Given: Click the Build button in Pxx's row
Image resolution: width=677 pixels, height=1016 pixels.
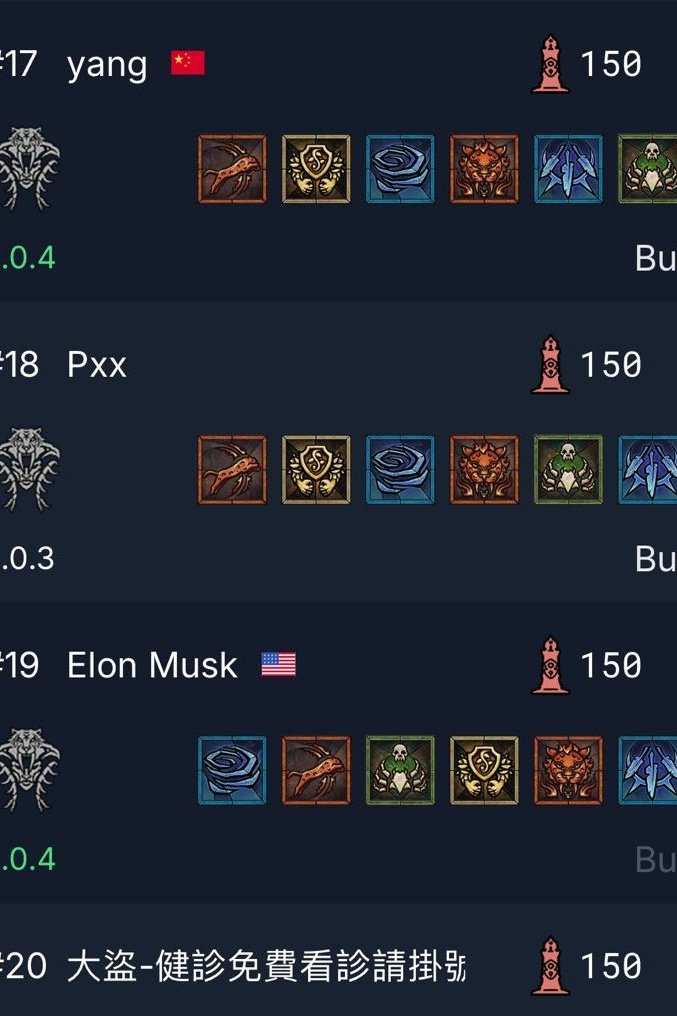Looking at the screenshot, I should (656, 559).
